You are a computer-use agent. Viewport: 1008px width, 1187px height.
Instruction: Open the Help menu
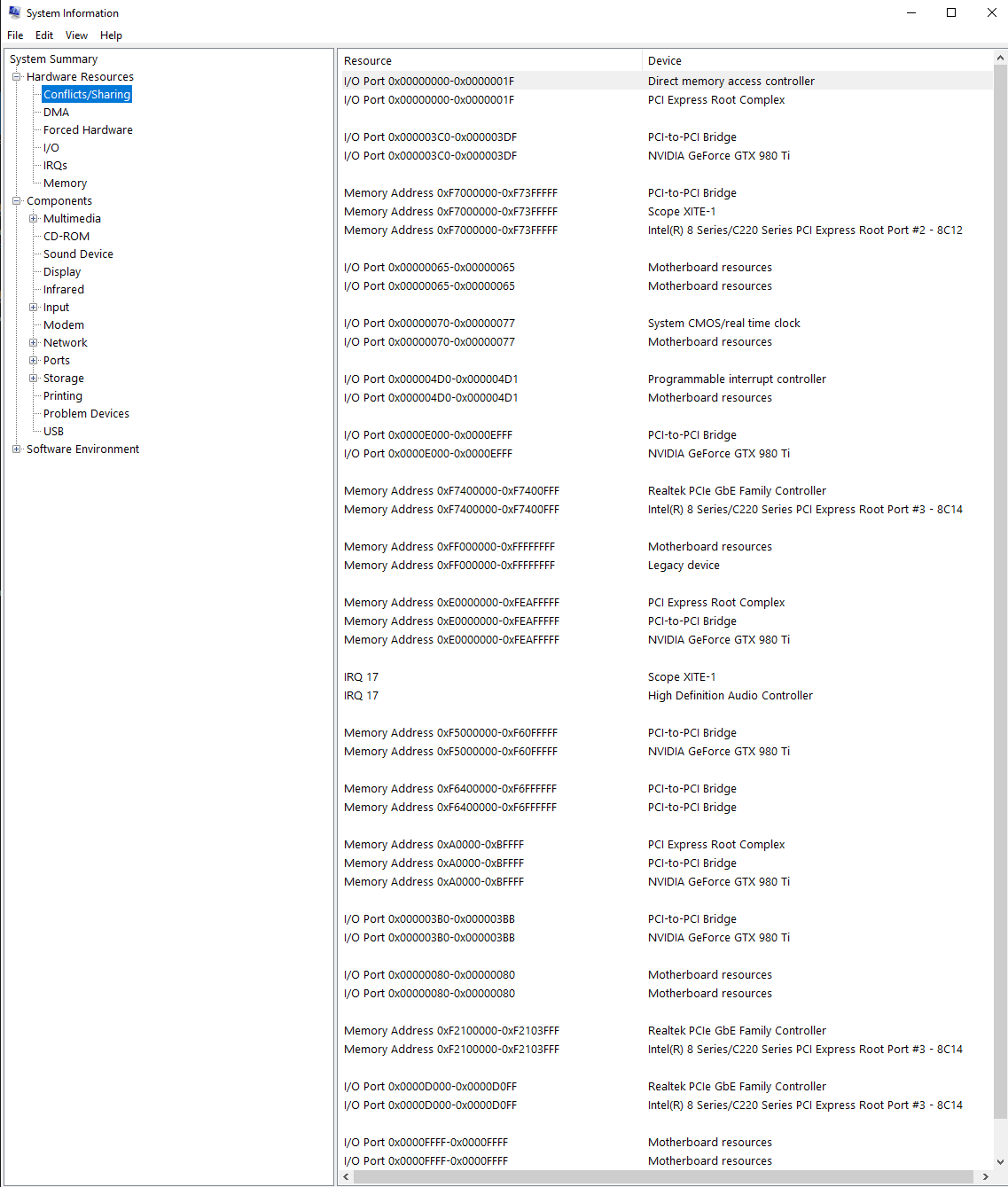pos(111,35)
